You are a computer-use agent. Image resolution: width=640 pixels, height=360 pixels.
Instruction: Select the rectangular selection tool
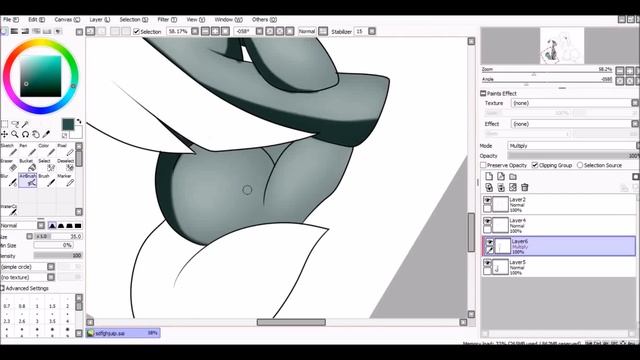(x=4, y=124)
